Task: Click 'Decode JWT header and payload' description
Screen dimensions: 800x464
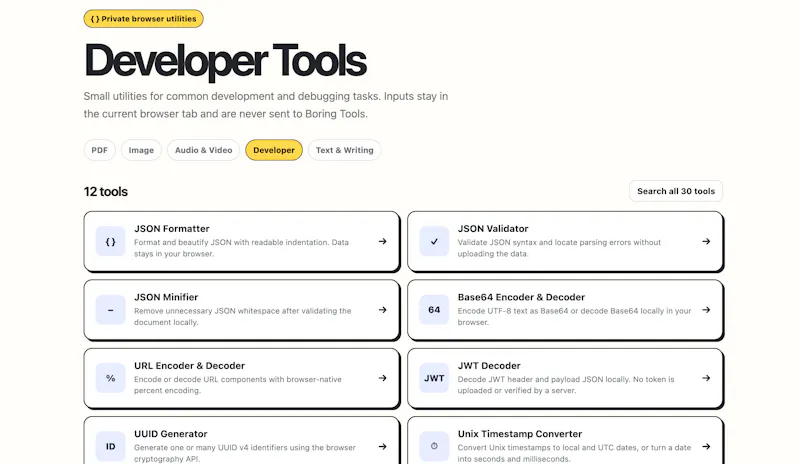Action: coord(566,385)
